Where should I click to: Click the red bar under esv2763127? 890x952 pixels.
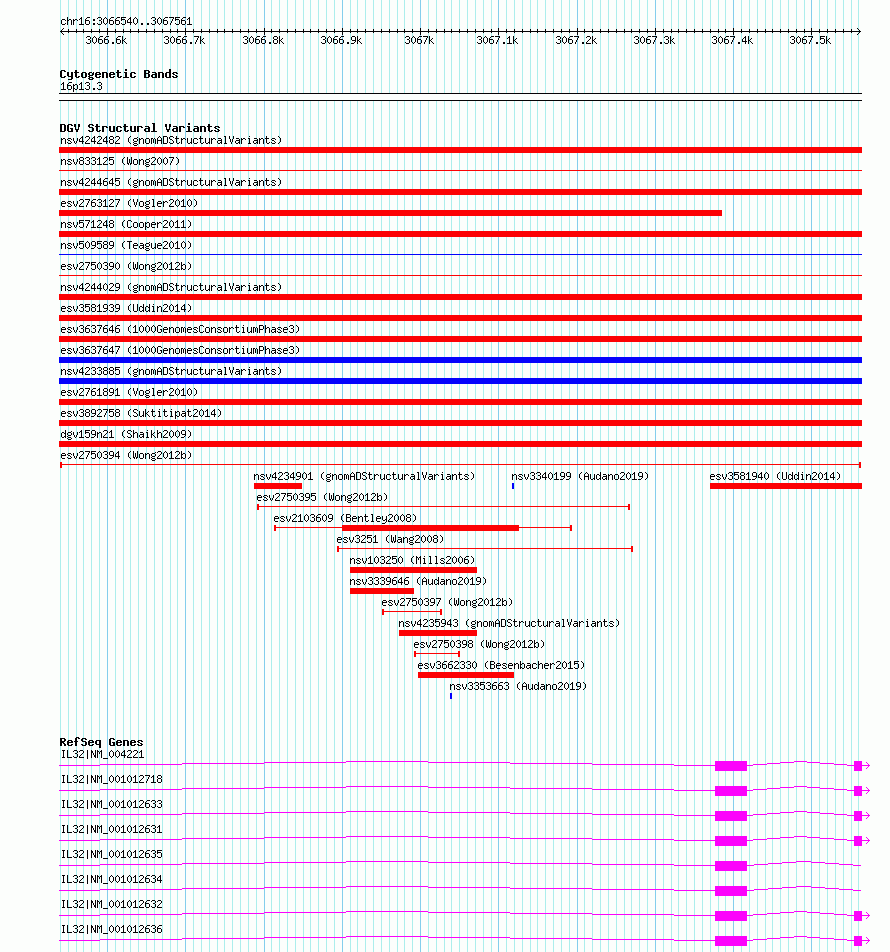coord(390,213)
